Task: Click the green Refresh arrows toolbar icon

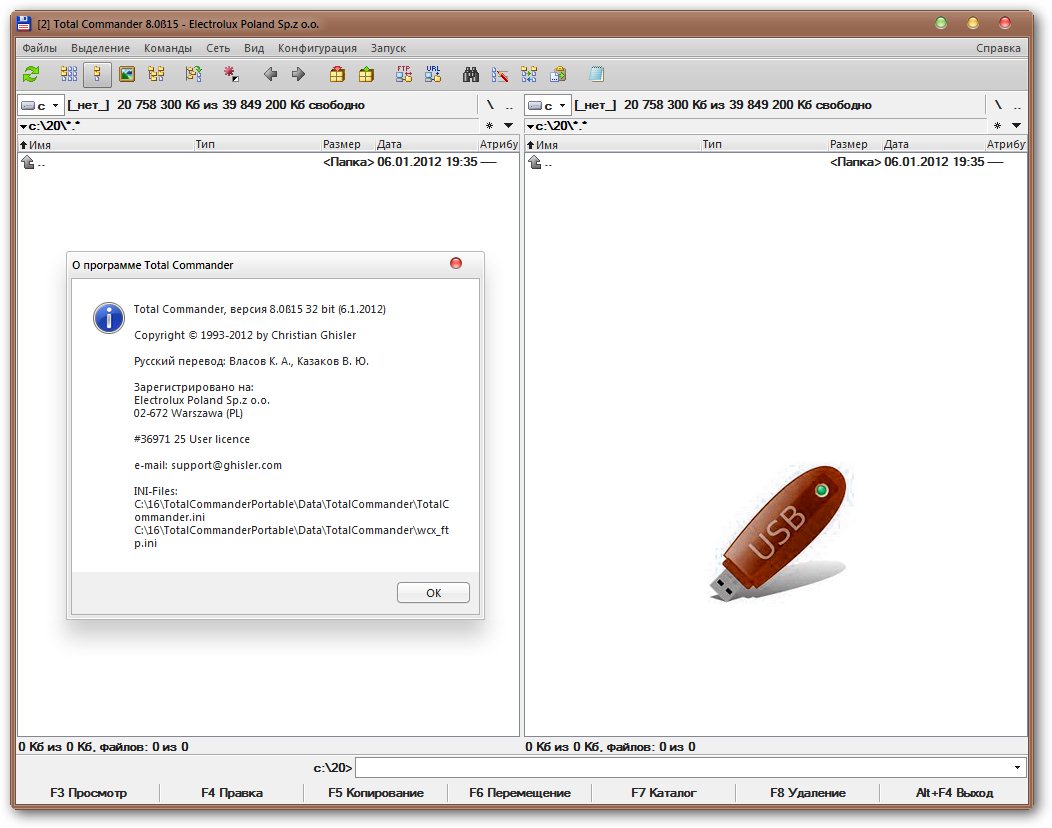Action: [32, 74]
